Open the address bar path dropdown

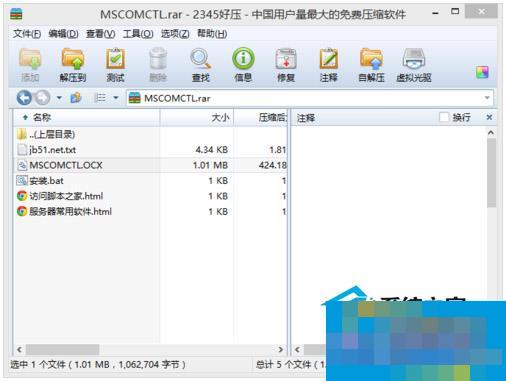[487, 98]
